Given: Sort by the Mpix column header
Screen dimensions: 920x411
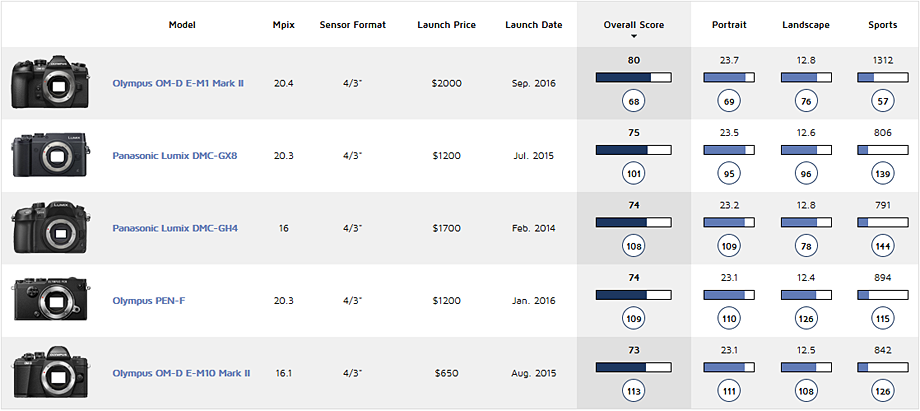Looking at the screenshot, I should (x=283, y=25).
